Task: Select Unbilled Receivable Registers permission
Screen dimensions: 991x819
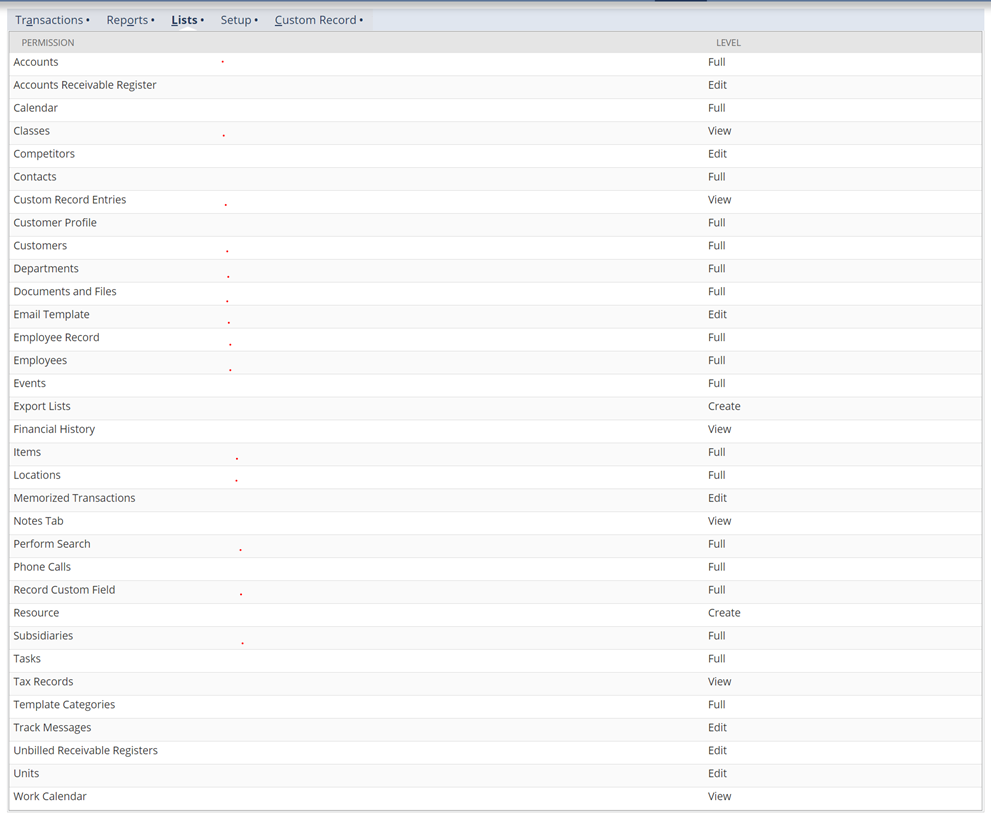Action: point(85,751)
